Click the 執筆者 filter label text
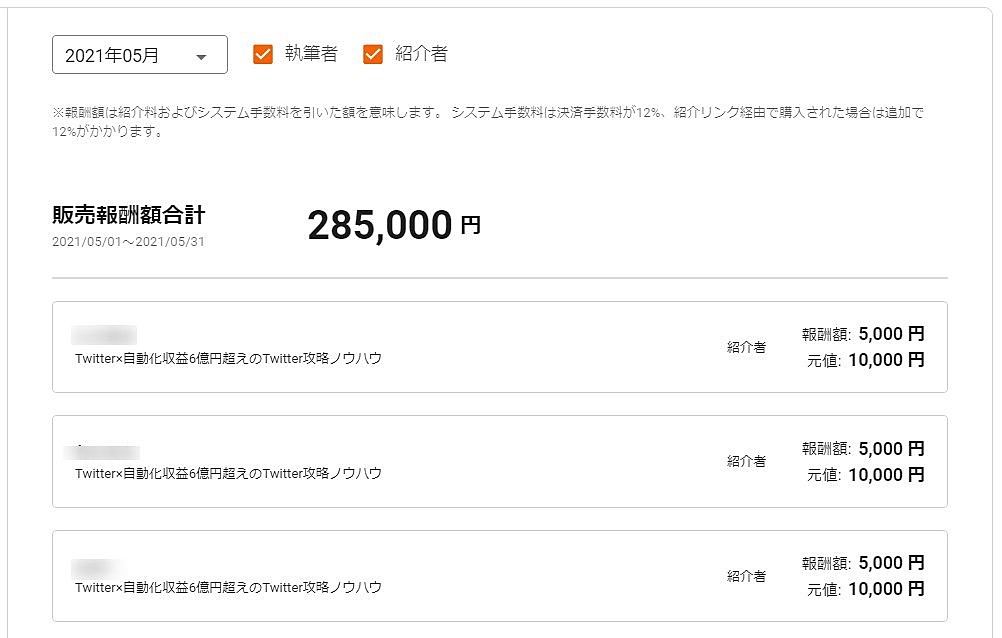This screenshot has width=1002, height=638. [311, 54]
